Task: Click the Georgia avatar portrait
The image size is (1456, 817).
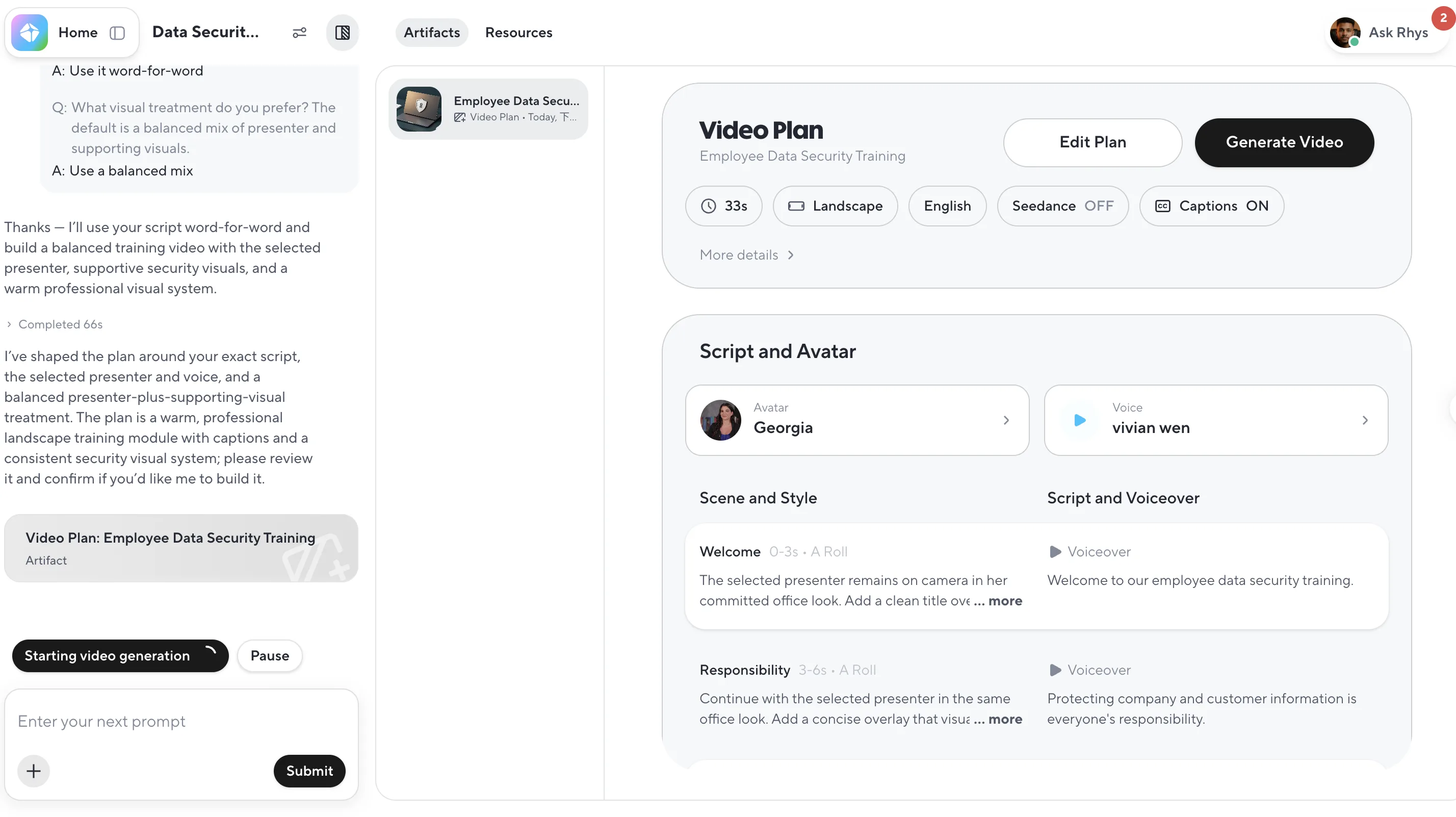Action: (721, 420)
